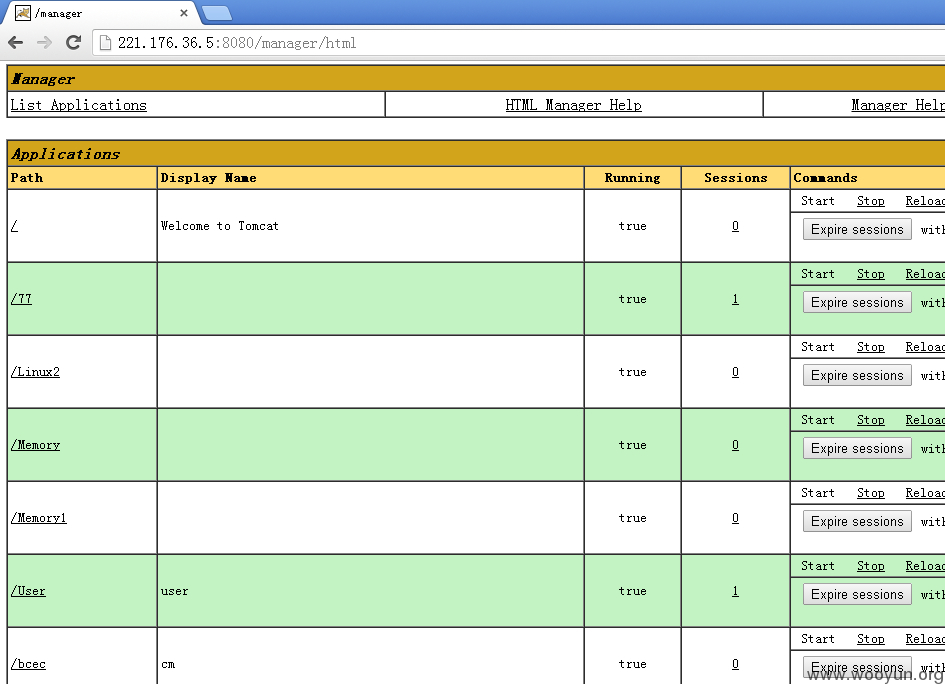The height and width of the screenshot is (684, 945).
Task: Stop the root / application
Action: pos(871,201)
